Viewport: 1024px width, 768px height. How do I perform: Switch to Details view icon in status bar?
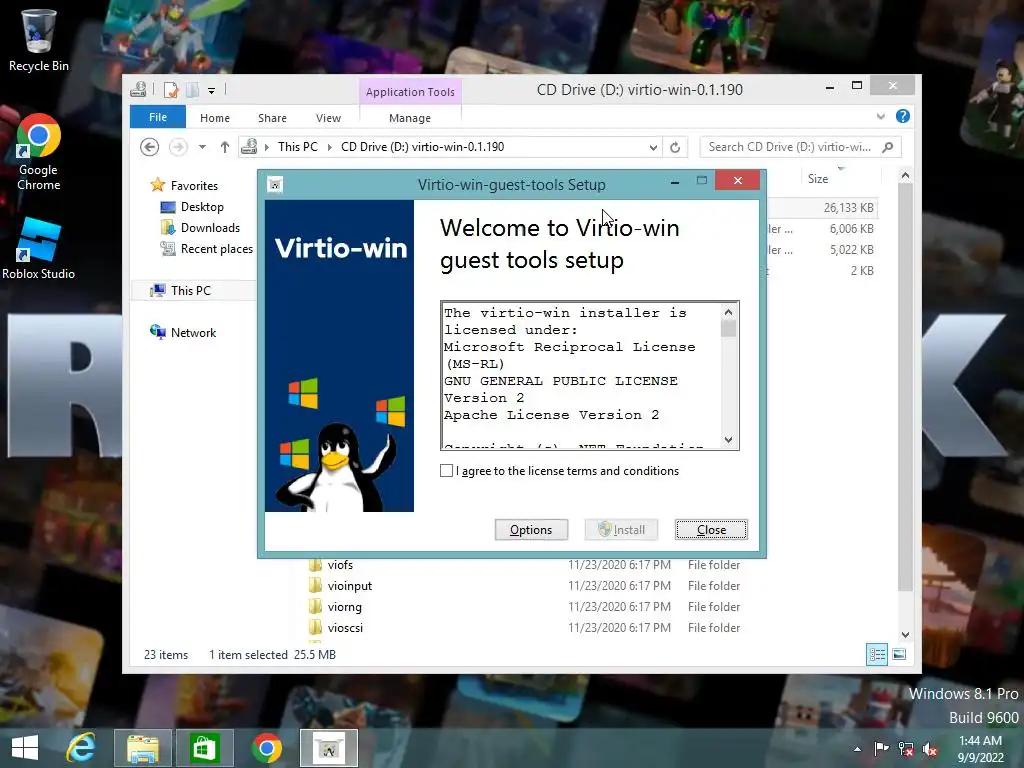tap(876, 654)
